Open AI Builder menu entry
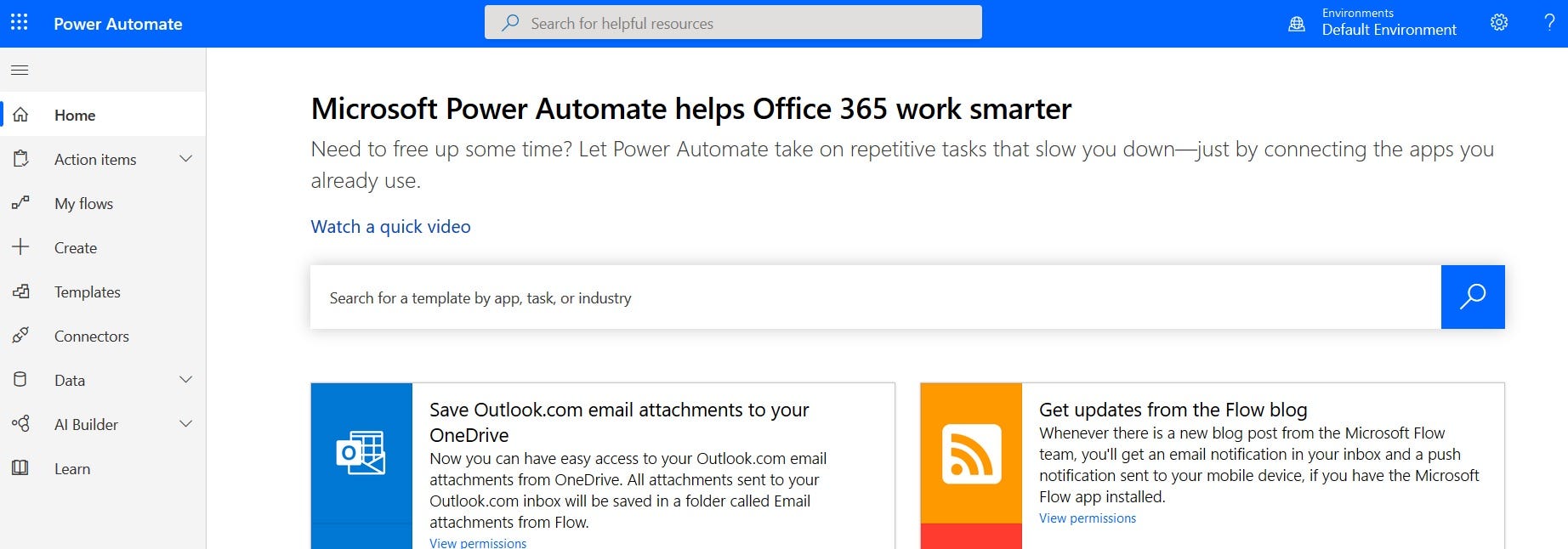 (103, 424)
